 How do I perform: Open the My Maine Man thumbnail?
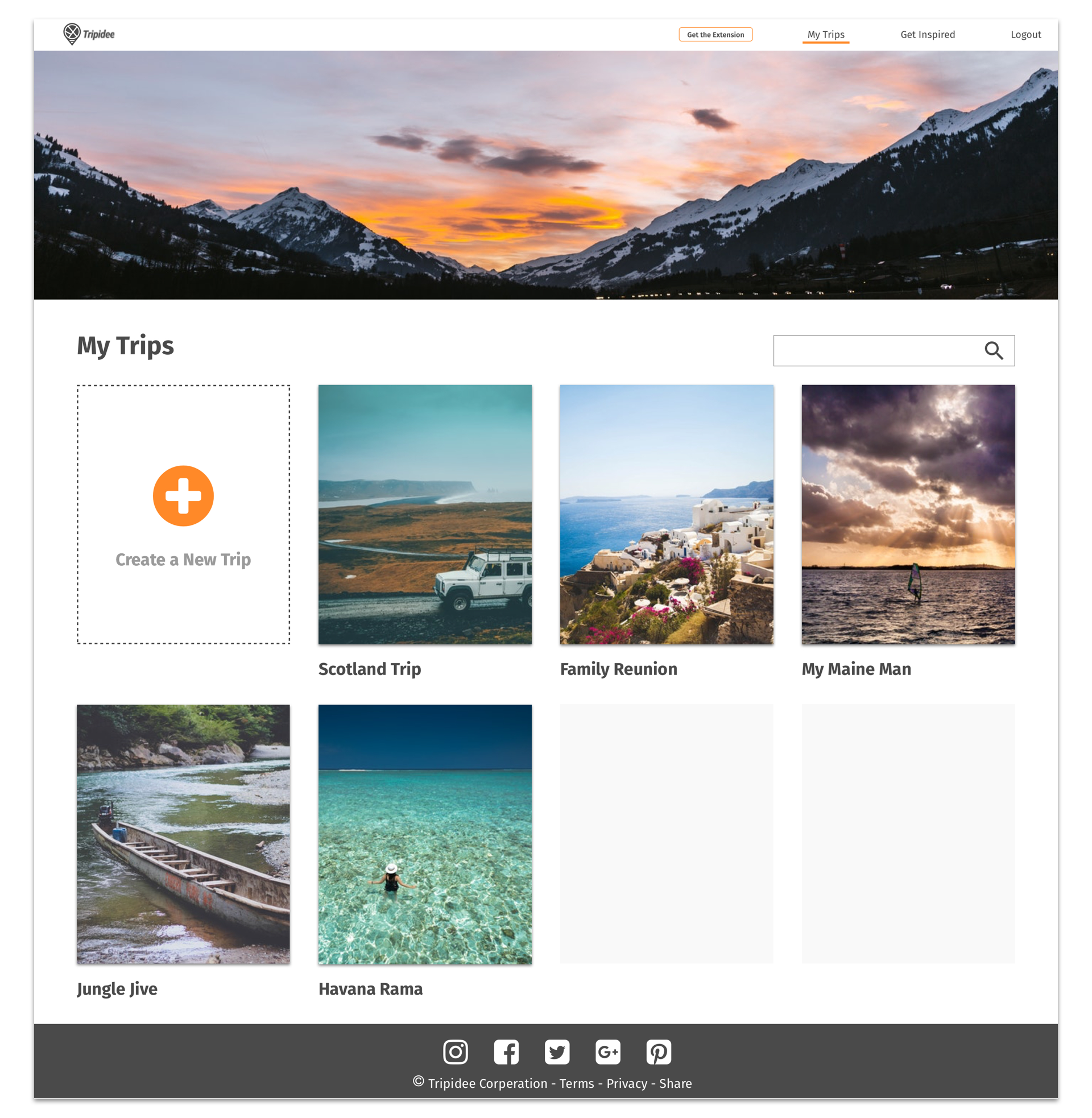908,514
